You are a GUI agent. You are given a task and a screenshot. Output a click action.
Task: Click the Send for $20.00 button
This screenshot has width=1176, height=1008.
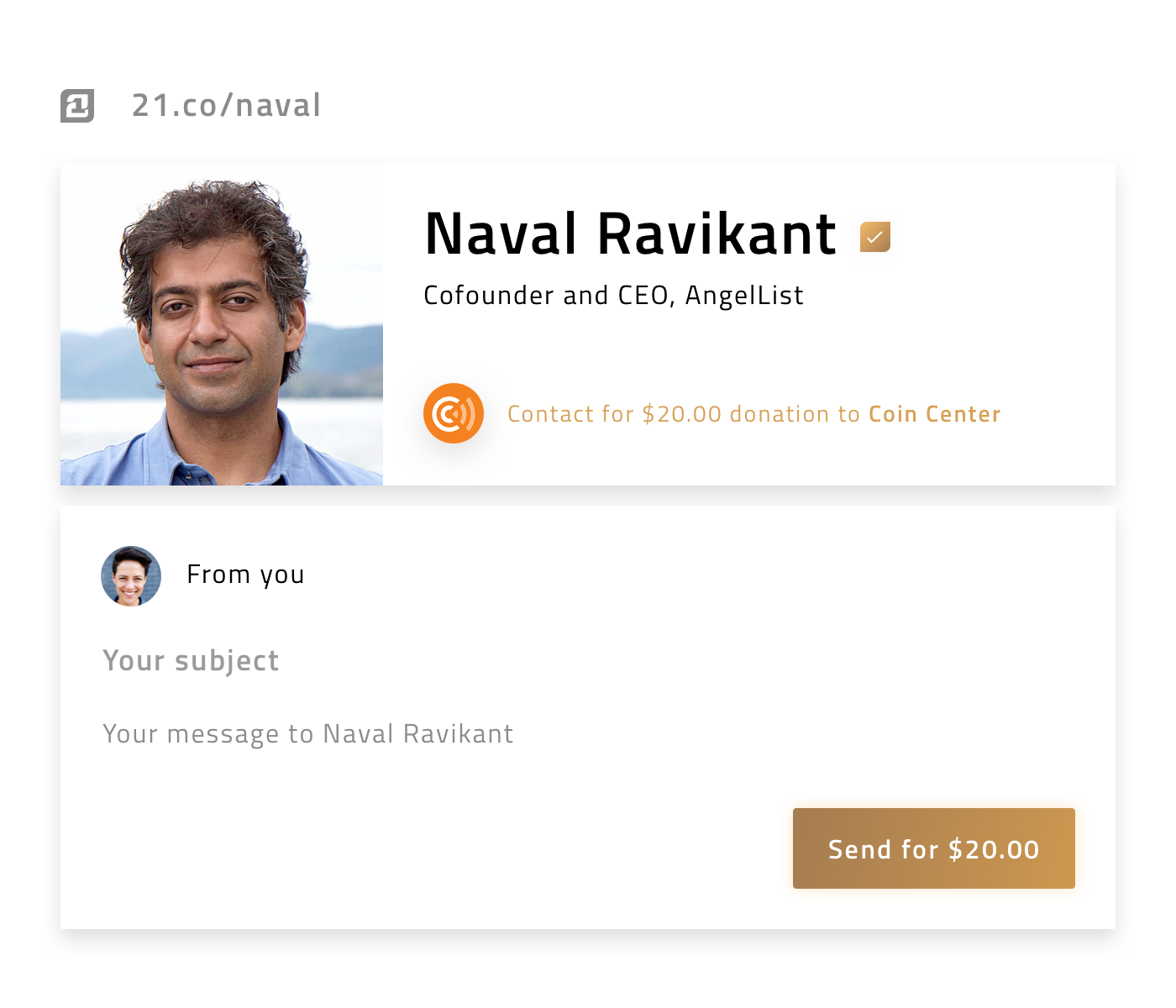click(934, 848)
